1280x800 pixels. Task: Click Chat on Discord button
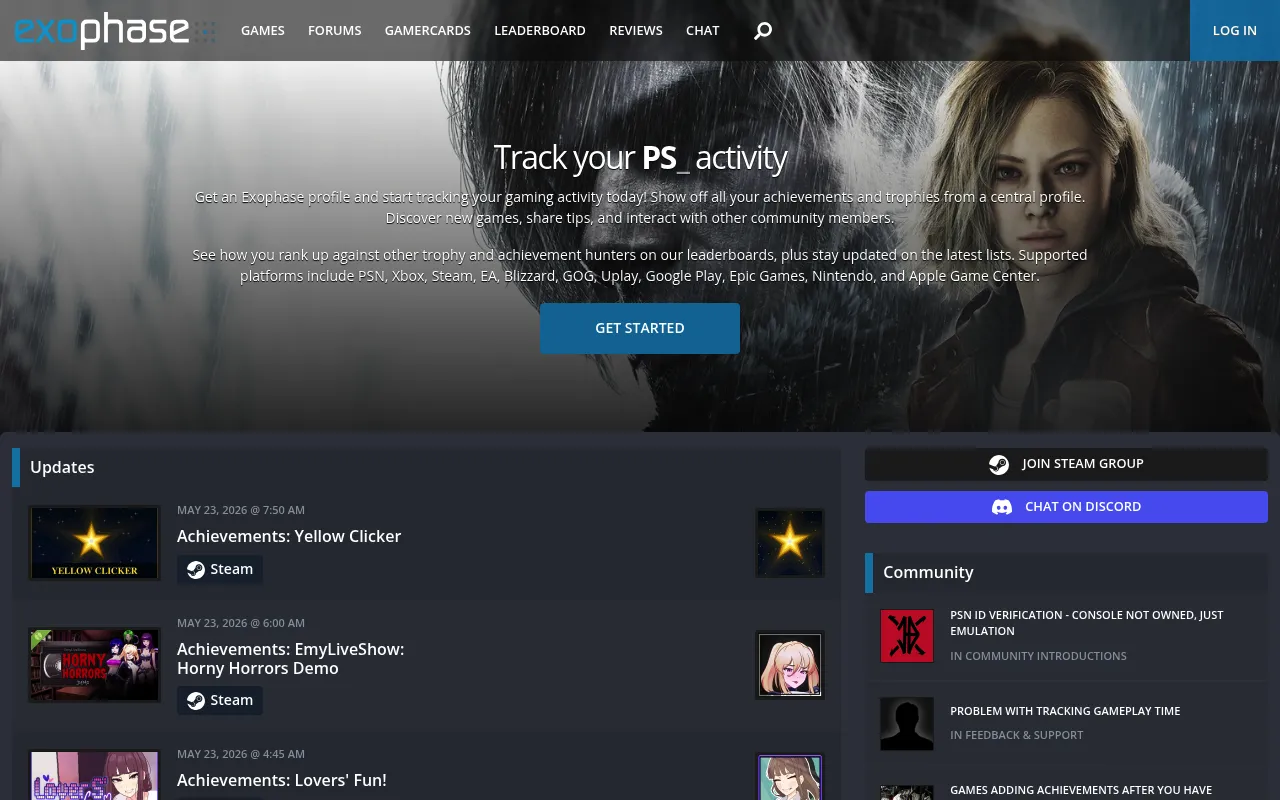(1066, 507)
